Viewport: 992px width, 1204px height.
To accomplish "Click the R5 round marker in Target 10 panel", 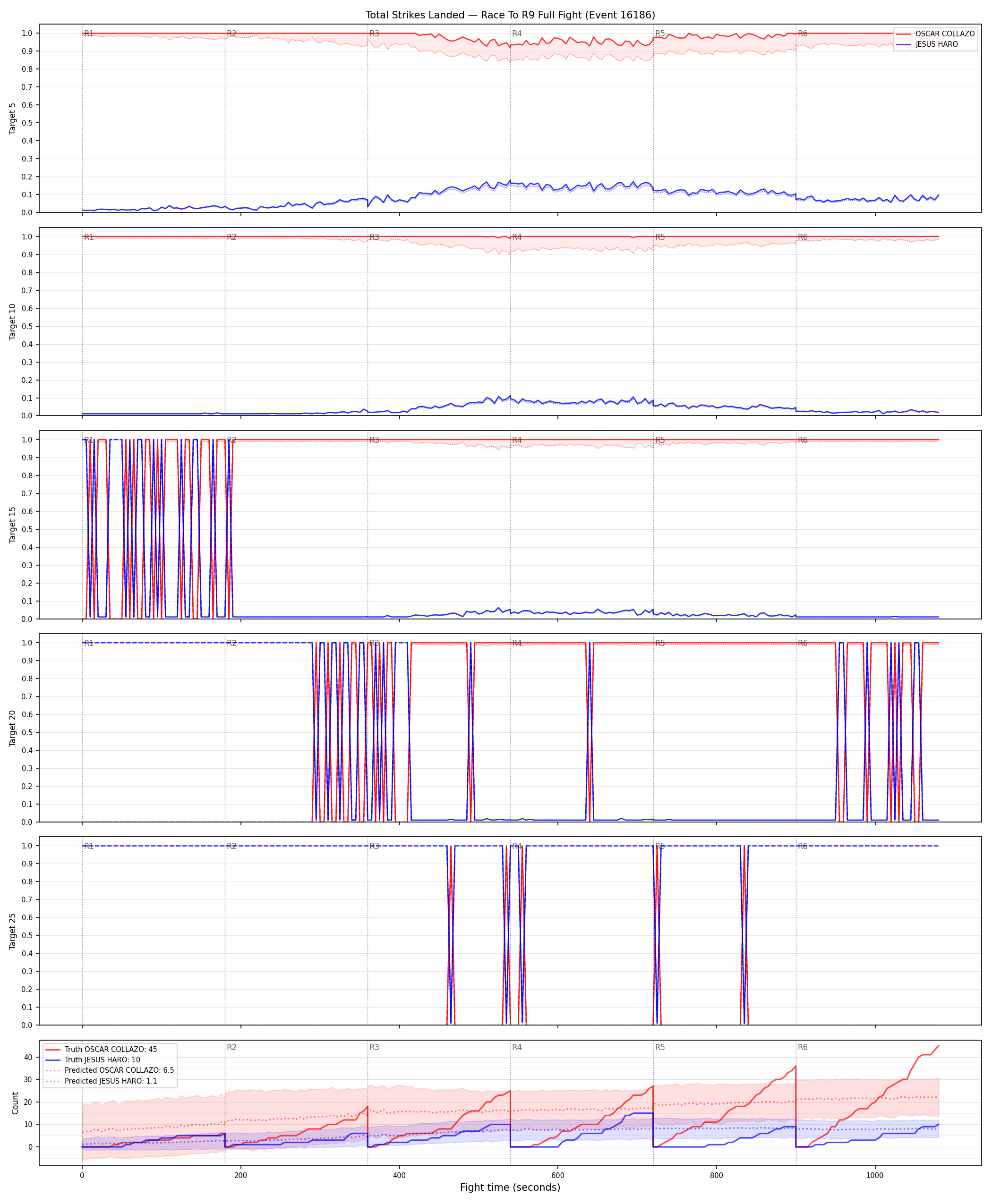I will pos(660,237).
